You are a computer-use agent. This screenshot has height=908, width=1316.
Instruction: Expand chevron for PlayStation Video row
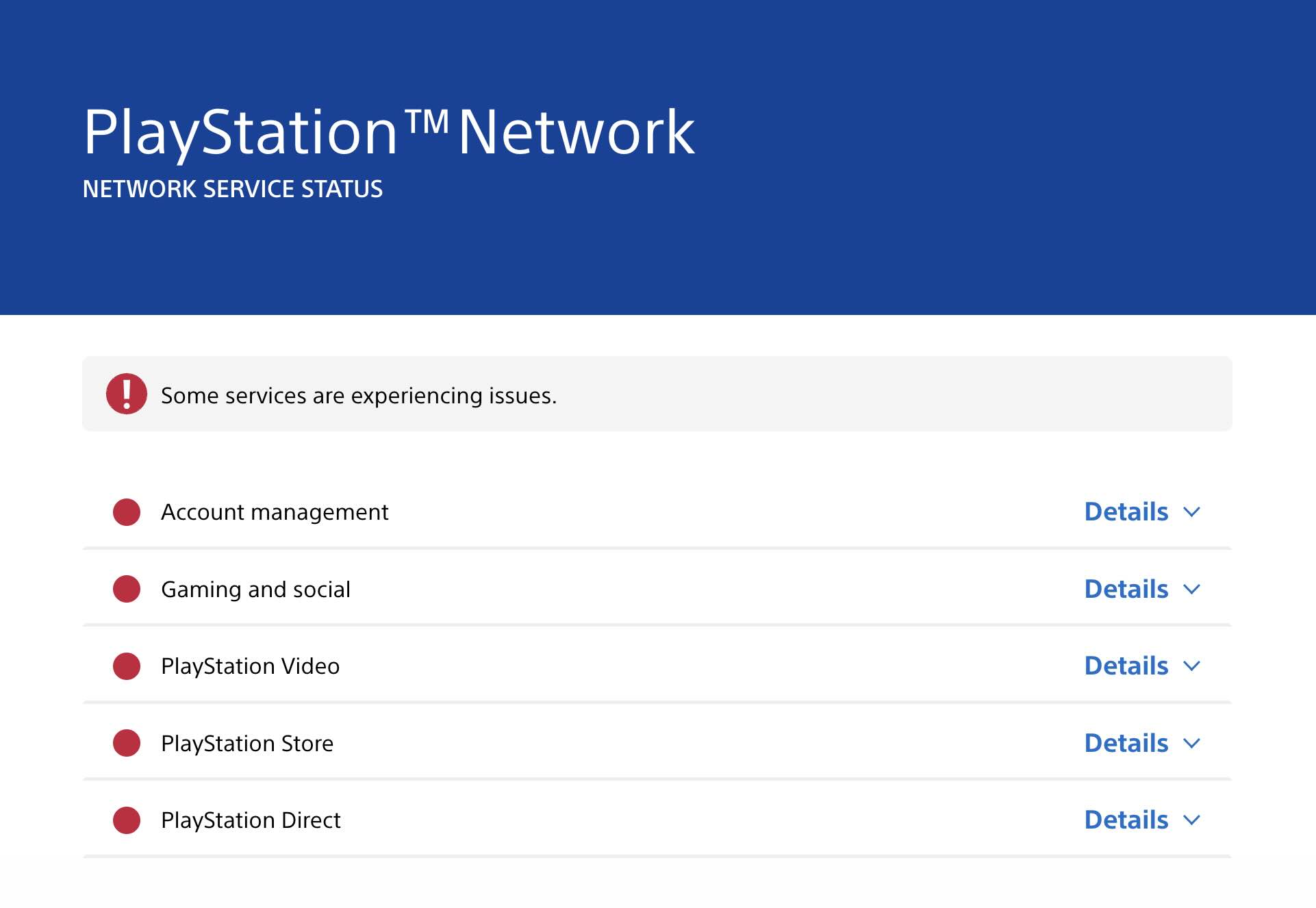tap(1192, 666)
